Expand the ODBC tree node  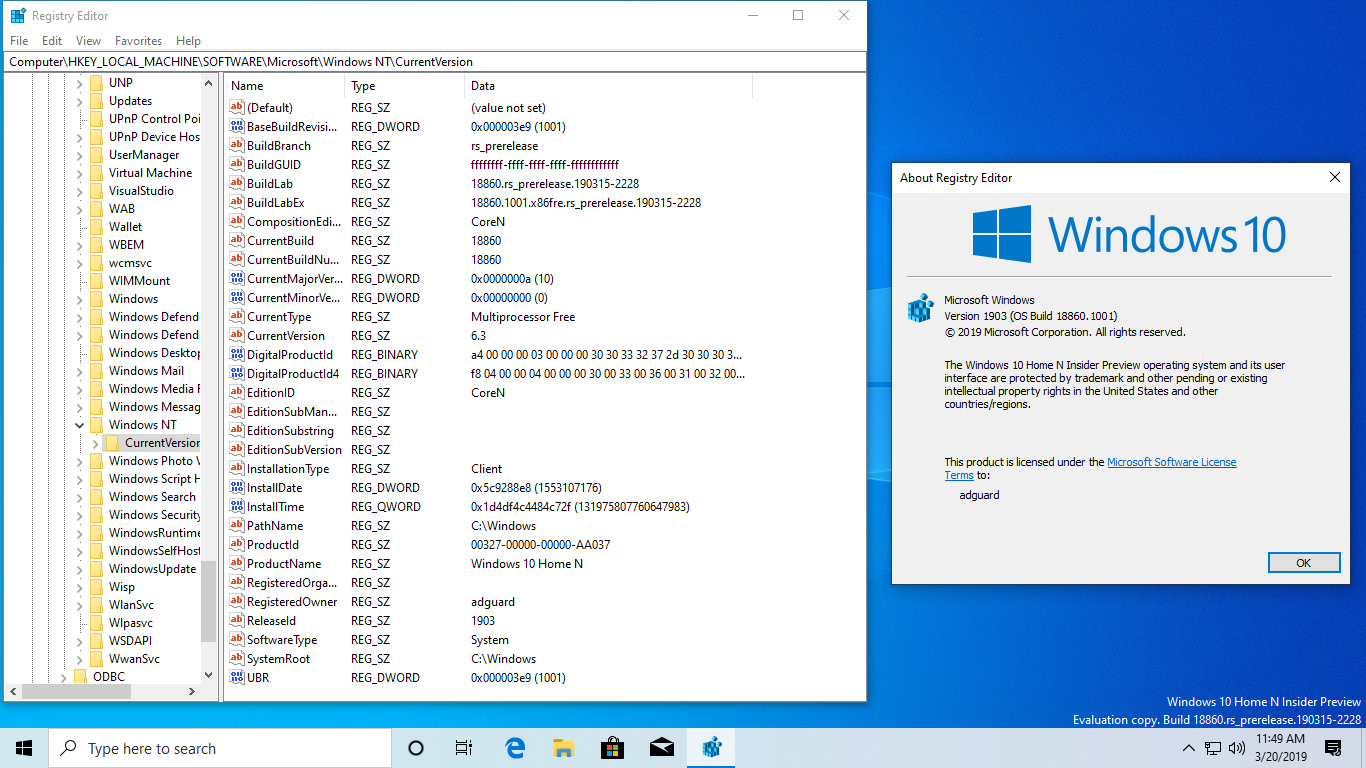[x=64, y=677]
